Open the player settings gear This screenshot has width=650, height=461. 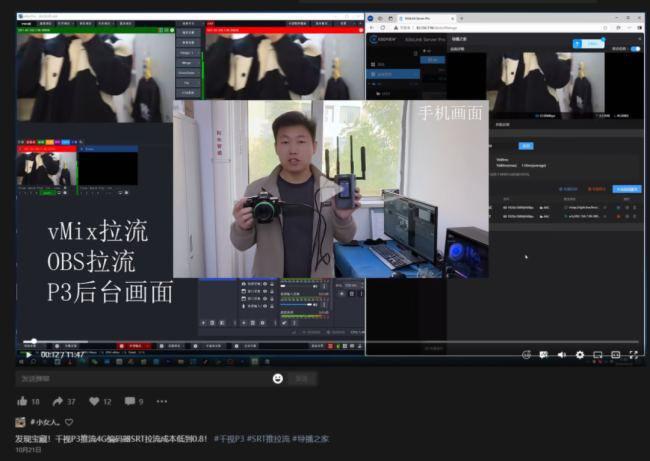coord(580,355)
